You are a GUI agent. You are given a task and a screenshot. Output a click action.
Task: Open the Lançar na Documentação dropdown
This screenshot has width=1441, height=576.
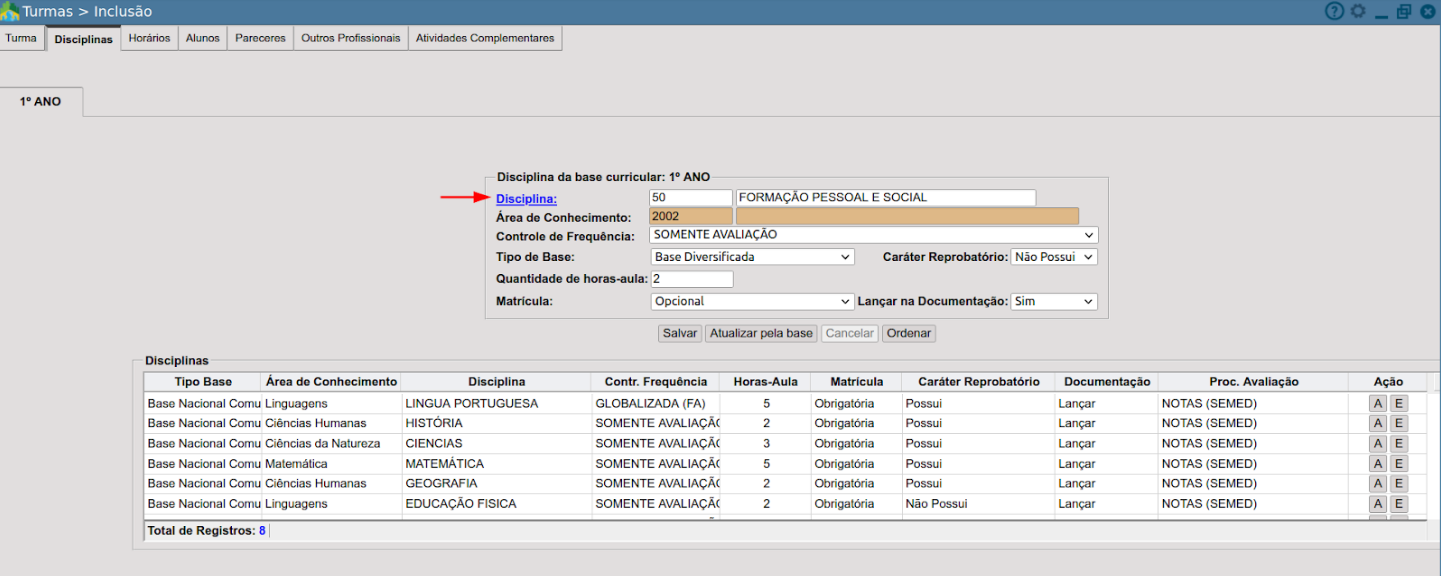(1054, 301)
